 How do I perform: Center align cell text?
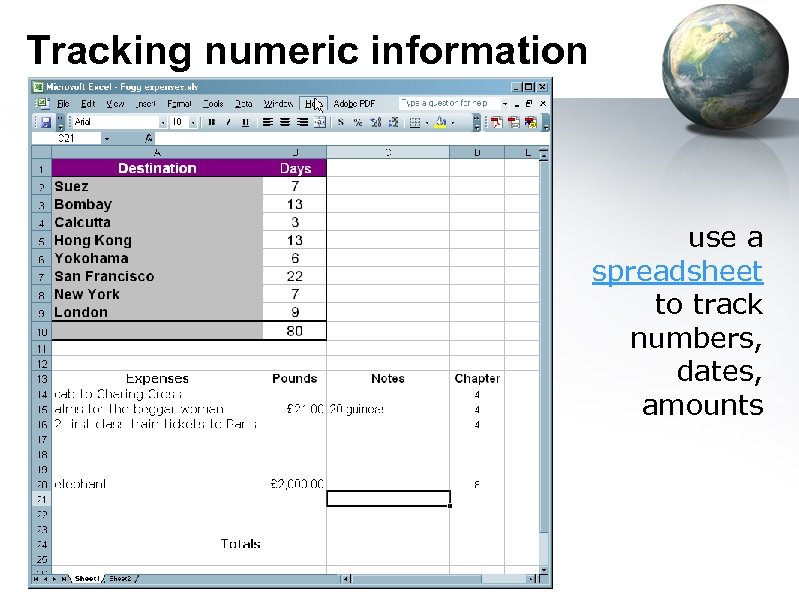point(285,122)
